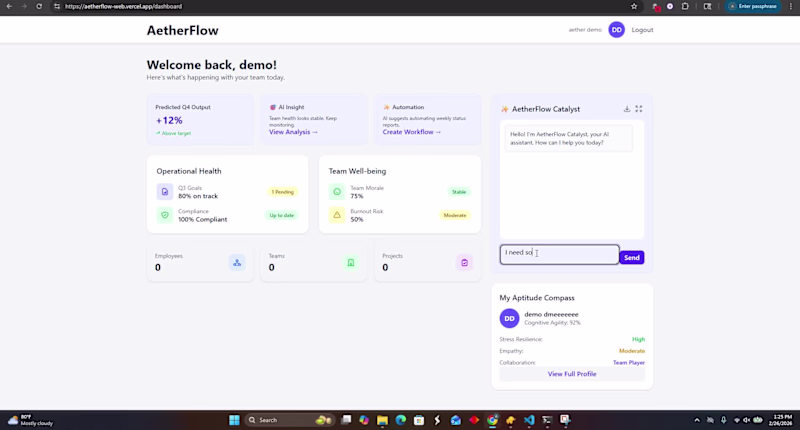Reload the dashboard page

pos(39,6)
